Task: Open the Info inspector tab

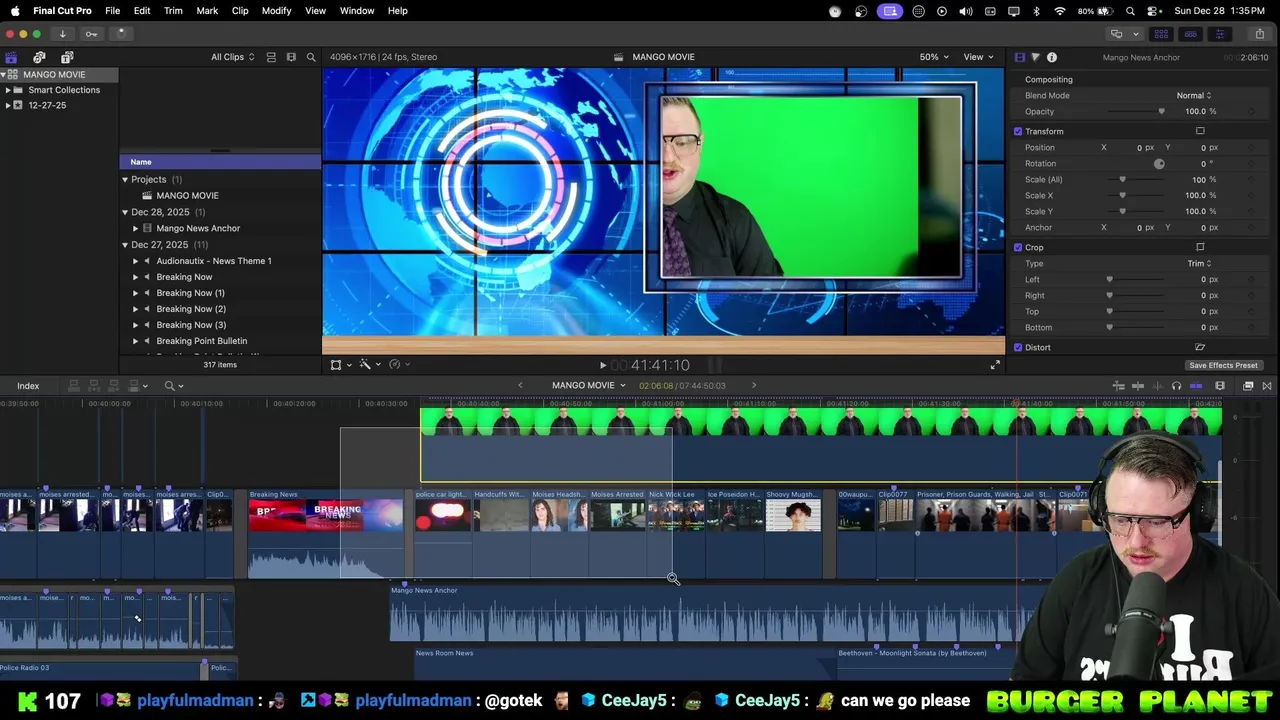Action: 1051,57
